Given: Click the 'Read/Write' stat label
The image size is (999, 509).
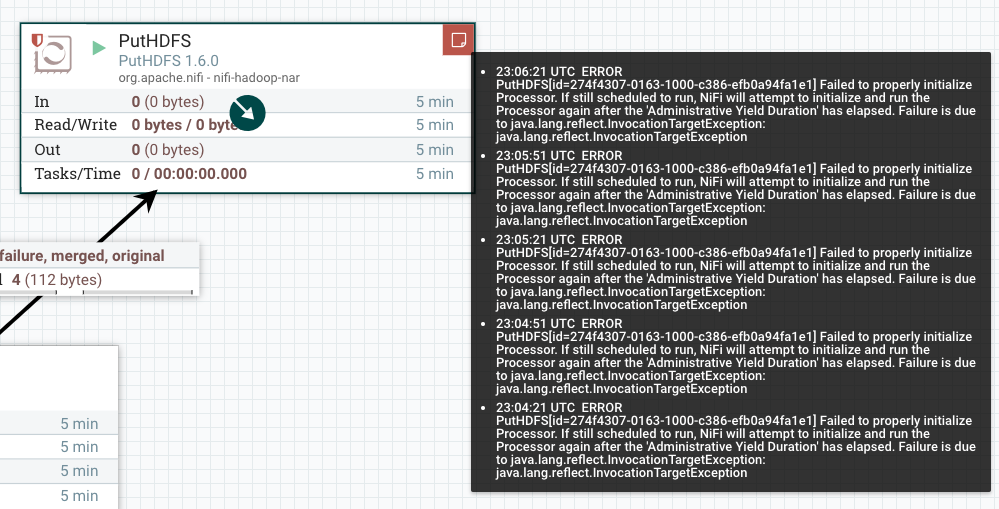Looking at the screenshot, I should 76,125.
